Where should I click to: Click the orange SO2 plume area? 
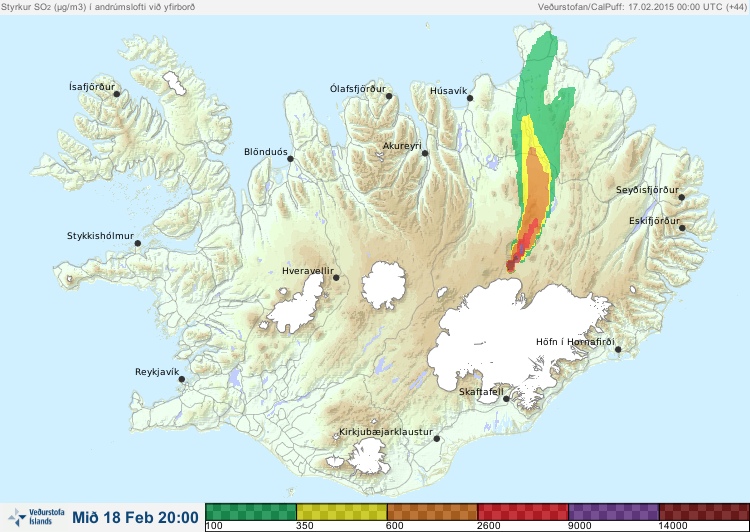[x=537, y=191]
